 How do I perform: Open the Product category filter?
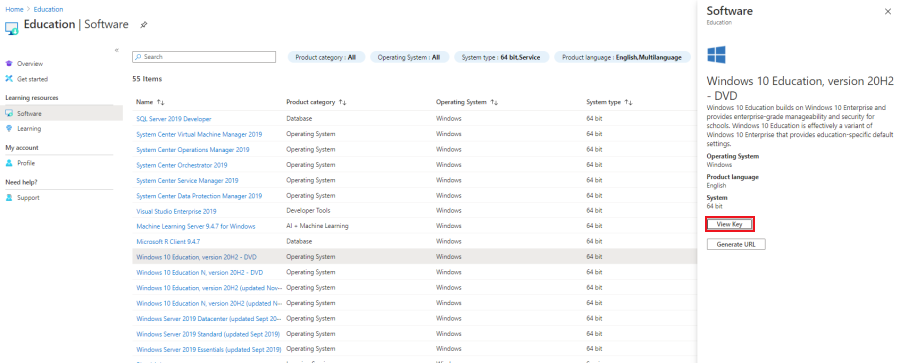tap(325, 57)
